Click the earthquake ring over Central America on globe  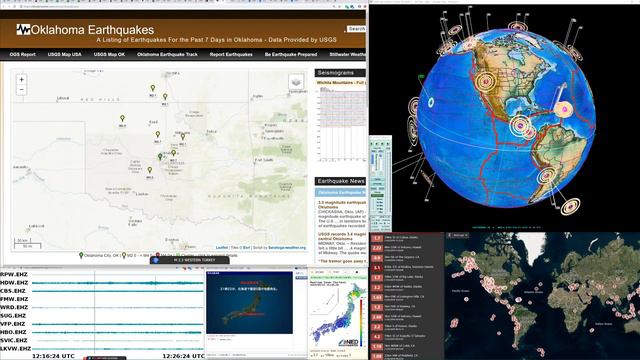pos(520,125)
